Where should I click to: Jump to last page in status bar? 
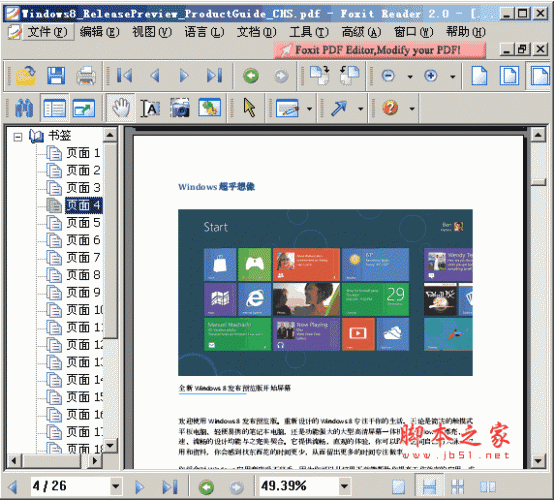tap(170, 487)
